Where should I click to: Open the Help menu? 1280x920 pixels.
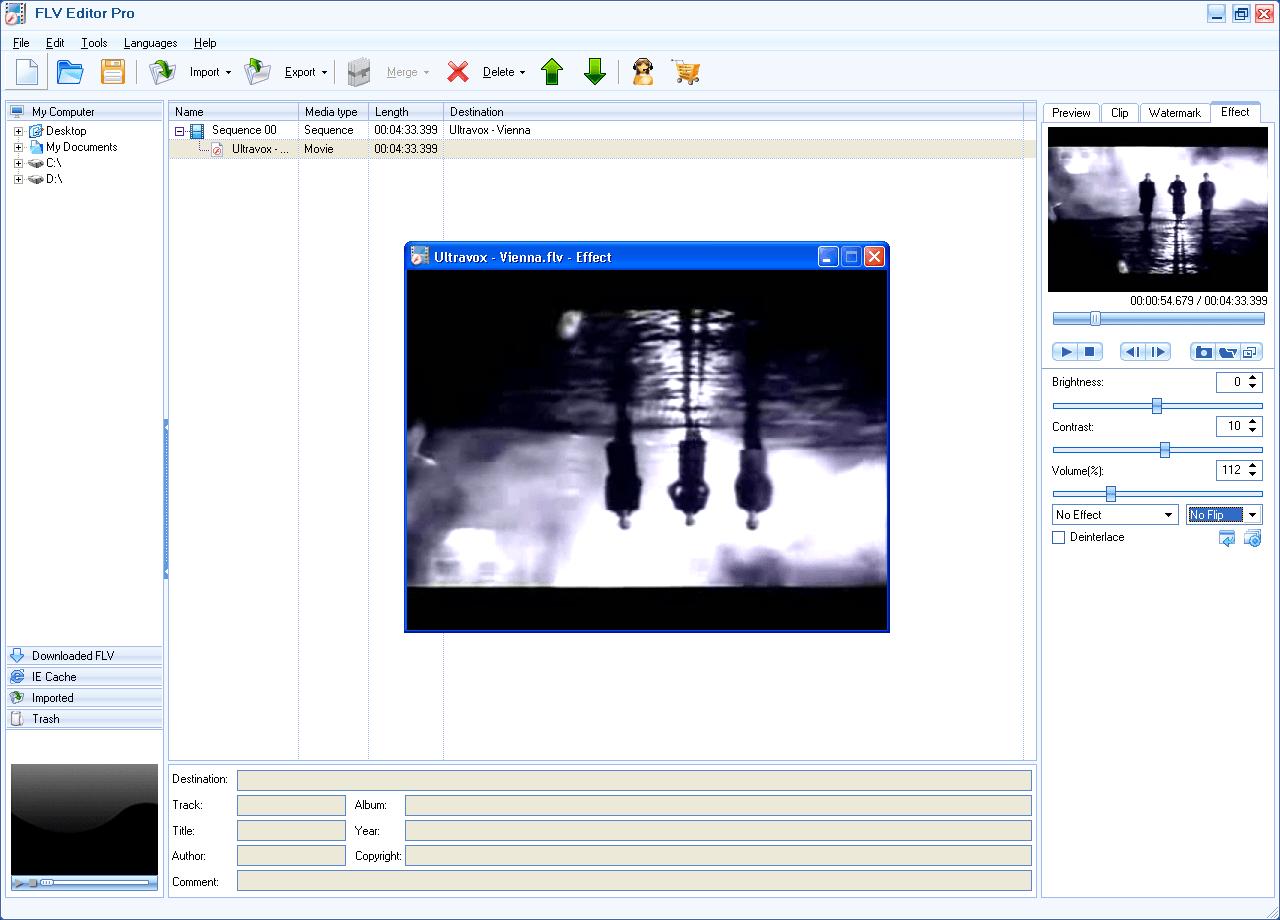(x=205, y=43)
